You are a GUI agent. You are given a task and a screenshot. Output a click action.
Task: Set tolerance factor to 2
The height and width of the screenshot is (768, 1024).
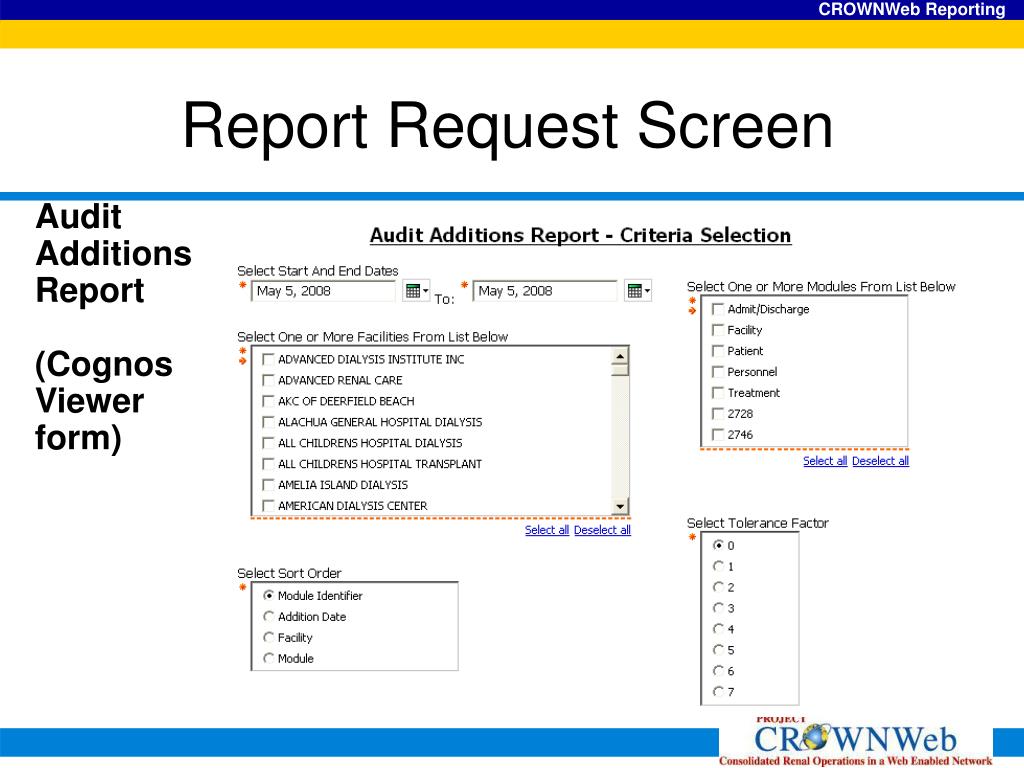coord(718,586)
